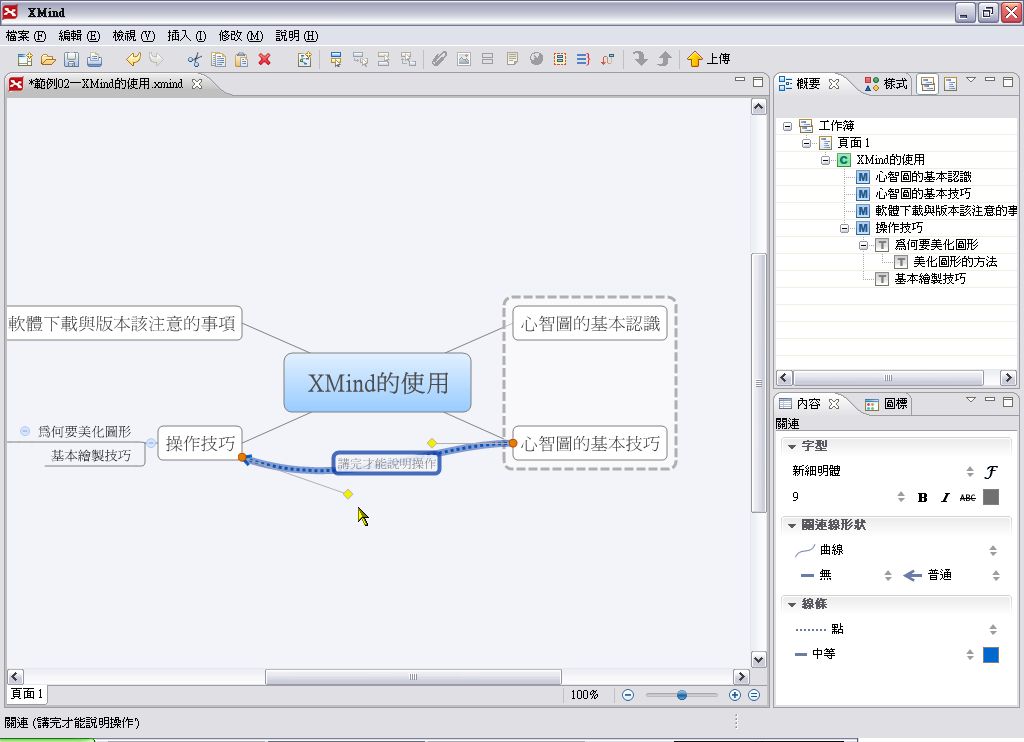The width and height of the screenshot is (1024, 742).
Task: Toggle strikethrough ABC in font section
Action: coord(967,498)
